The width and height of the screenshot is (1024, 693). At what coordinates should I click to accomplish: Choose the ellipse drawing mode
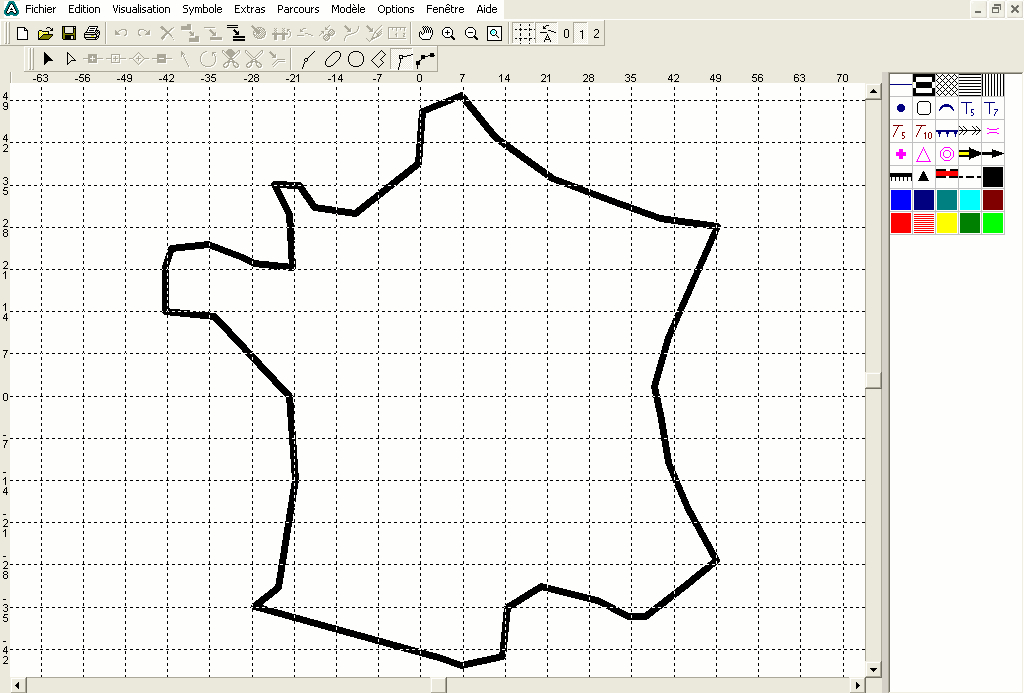332,59
